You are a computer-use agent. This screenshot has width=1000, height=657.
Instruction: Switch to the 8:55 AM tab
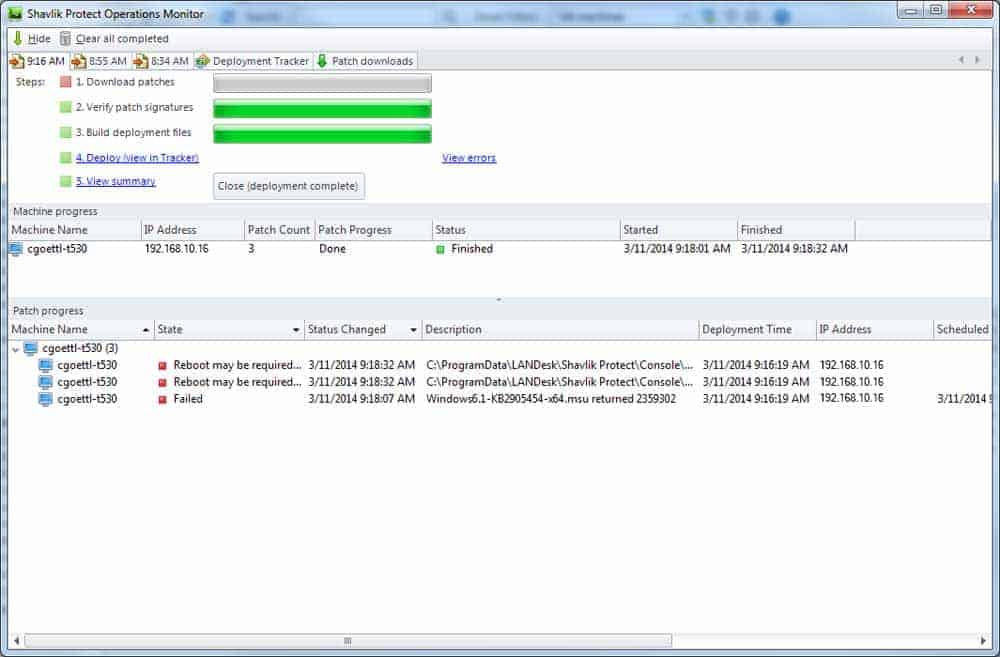[x=99, y=61]
